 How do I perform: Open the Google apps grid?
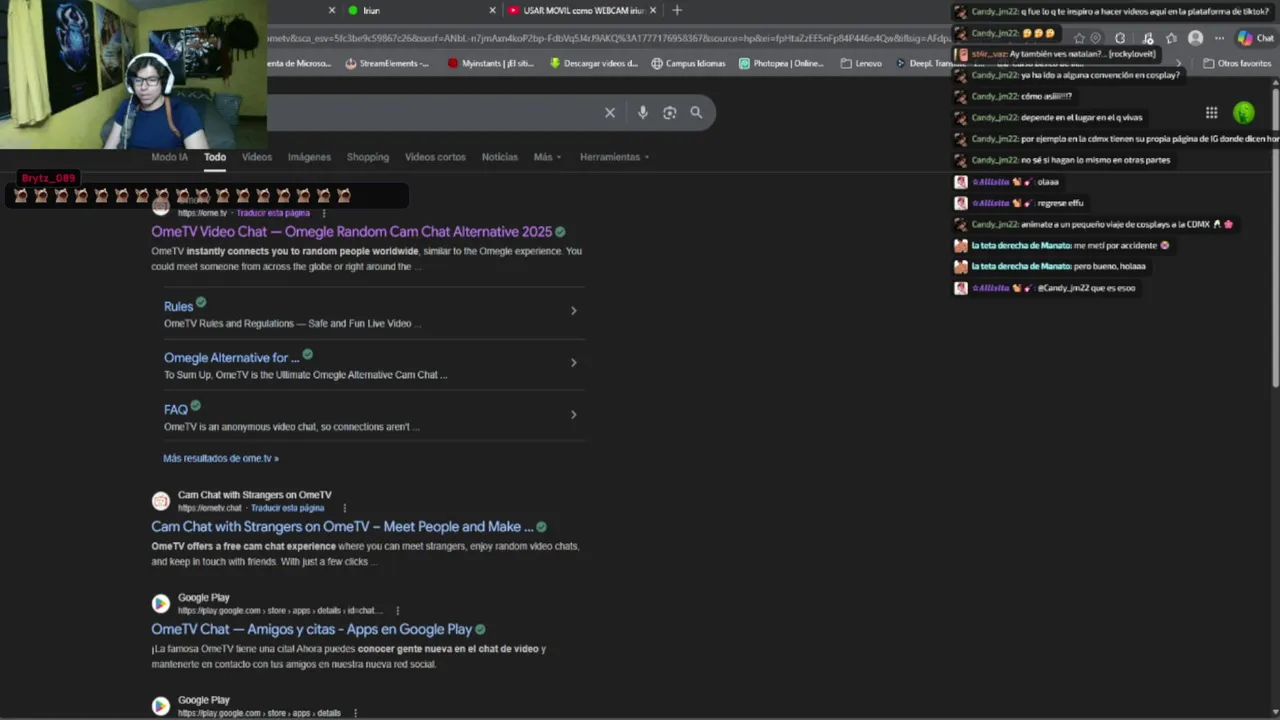(1211, 113)
